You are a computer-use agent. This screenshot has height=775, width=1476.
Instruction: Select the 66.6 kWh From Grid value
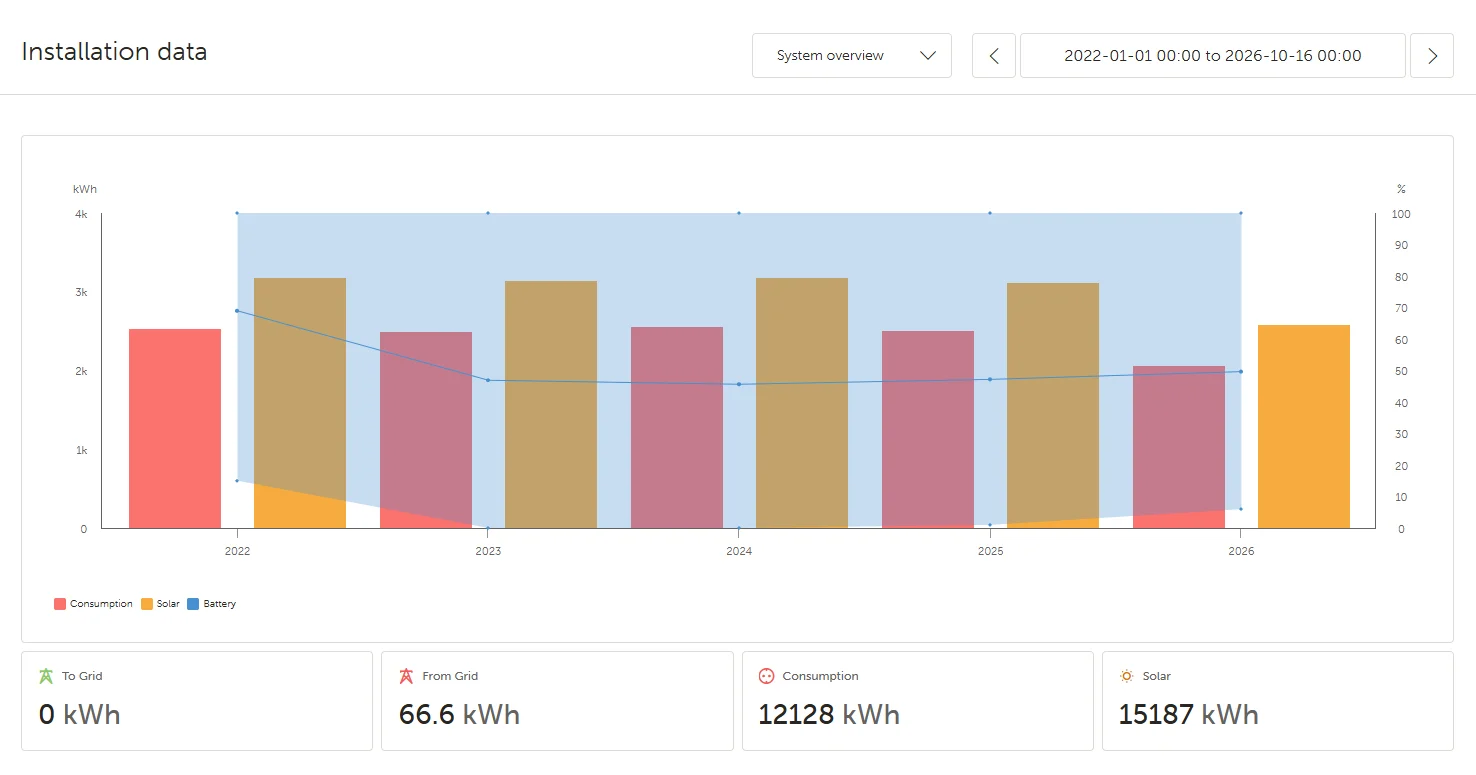[459, 715]
